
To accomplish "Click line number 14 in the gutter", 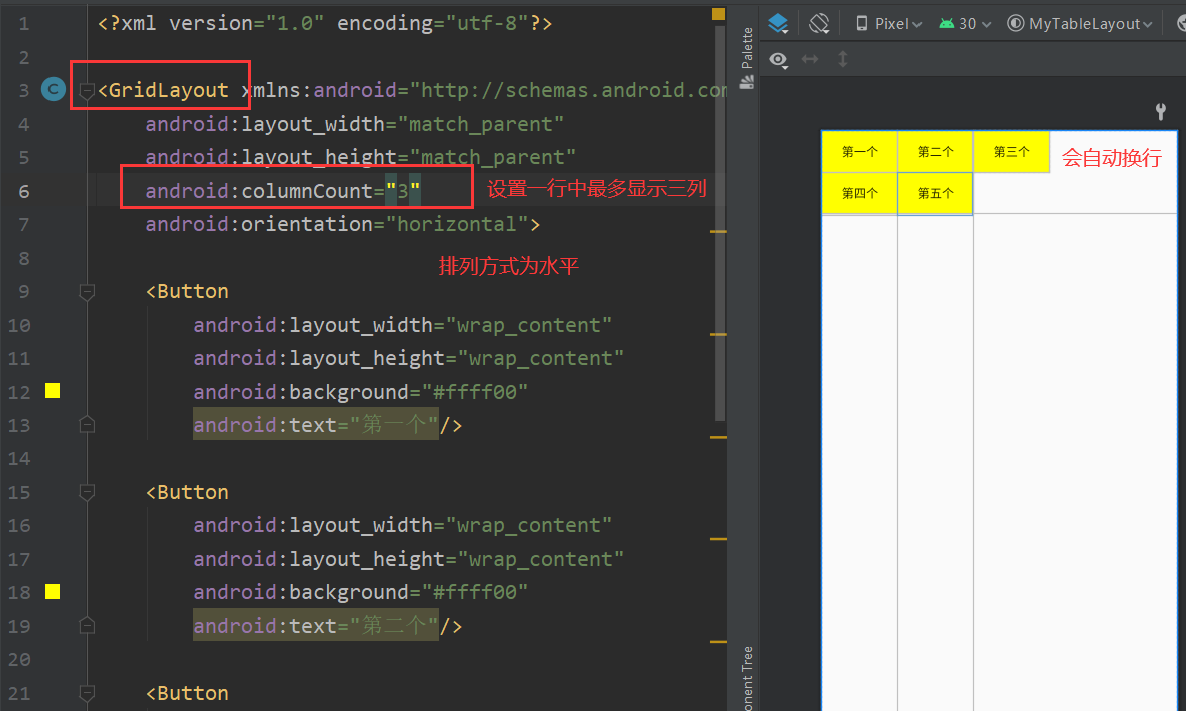I will coord(19,458).
